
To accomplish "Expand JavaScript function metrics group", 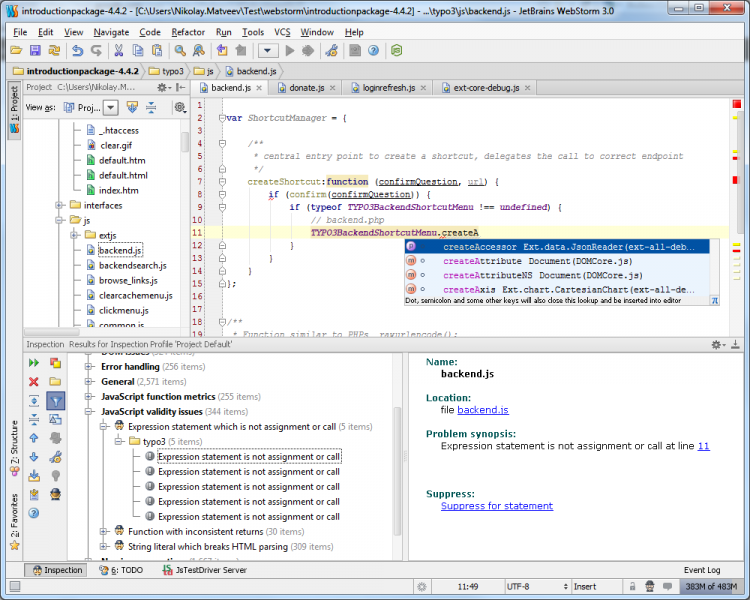I will point(88,397).
